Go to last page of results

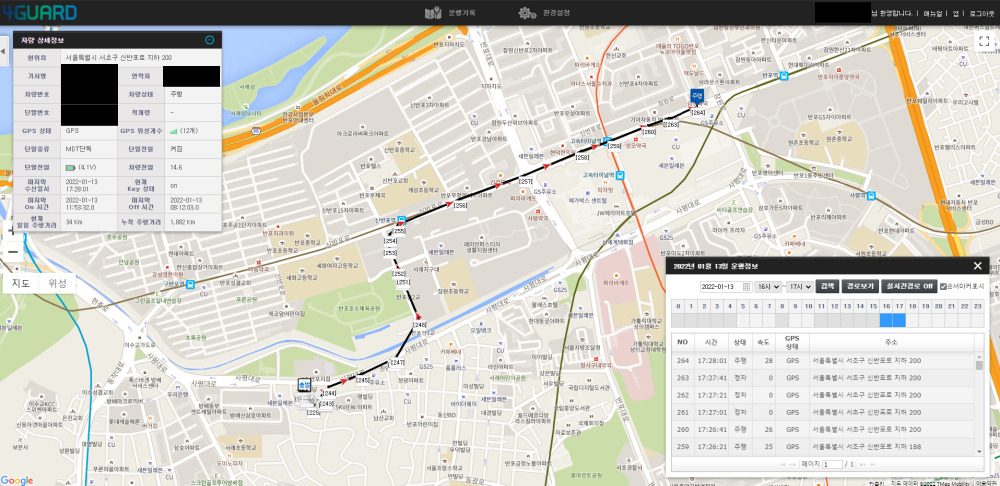[x=874, y=464]
